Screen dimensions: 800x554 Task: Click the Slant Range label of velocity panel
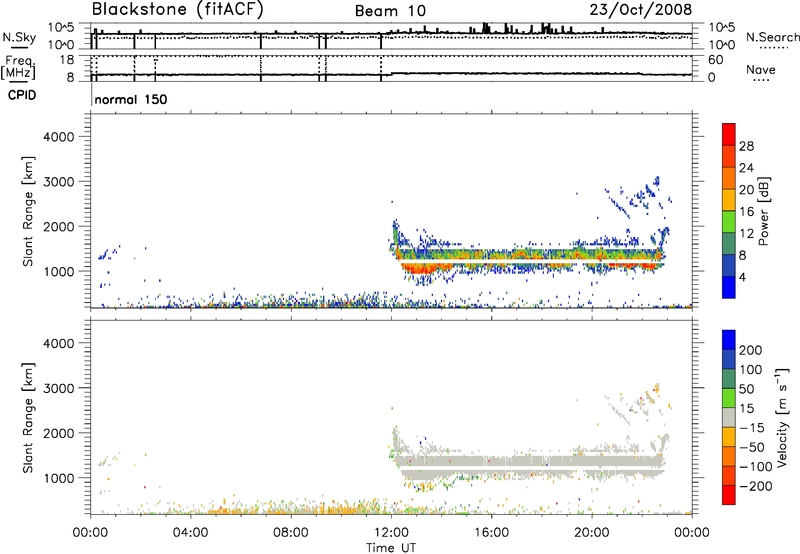[28, 418]
